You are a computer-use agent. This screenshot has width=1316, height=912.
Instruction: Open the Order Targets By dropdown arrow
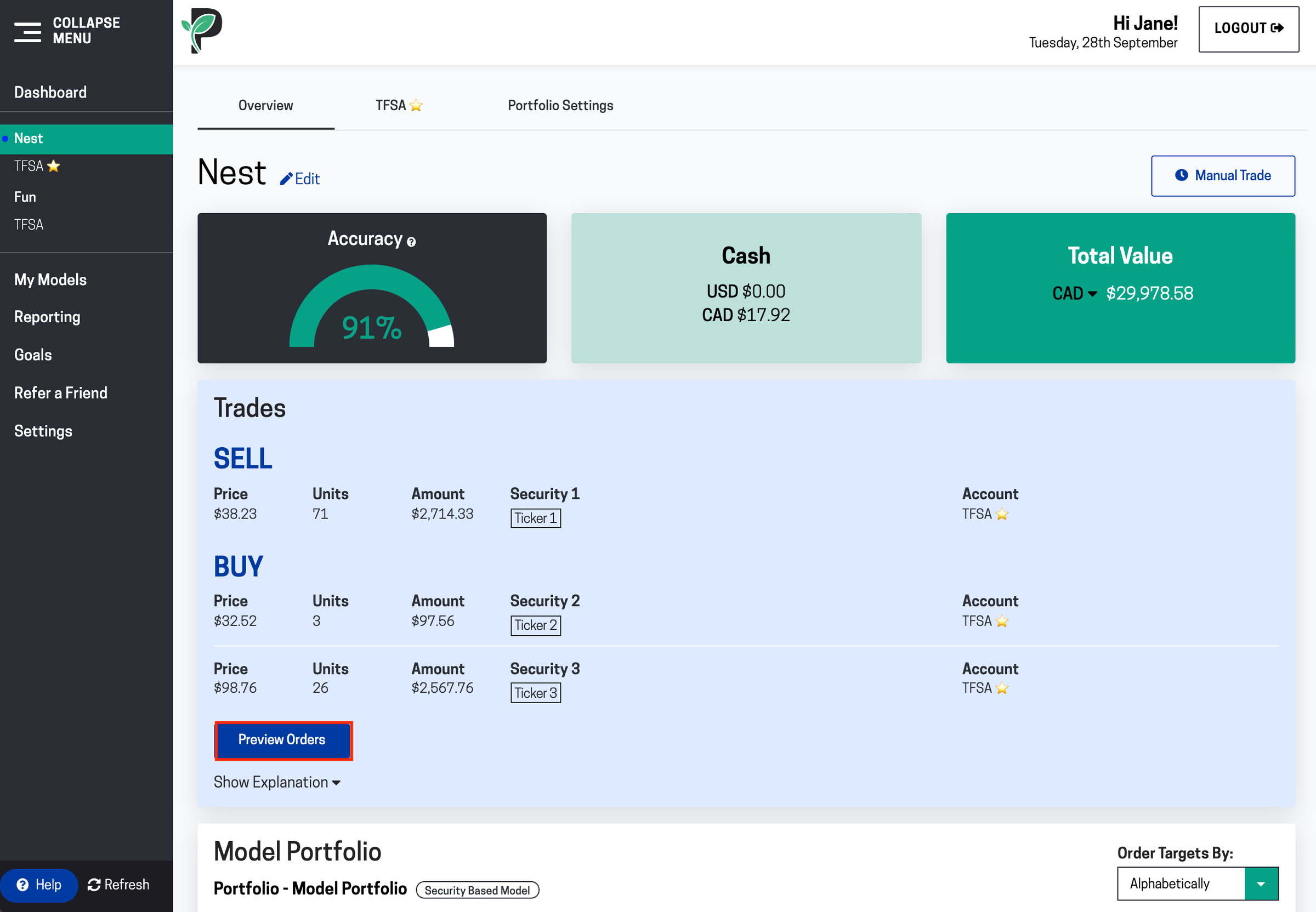tap(1261, 884)
